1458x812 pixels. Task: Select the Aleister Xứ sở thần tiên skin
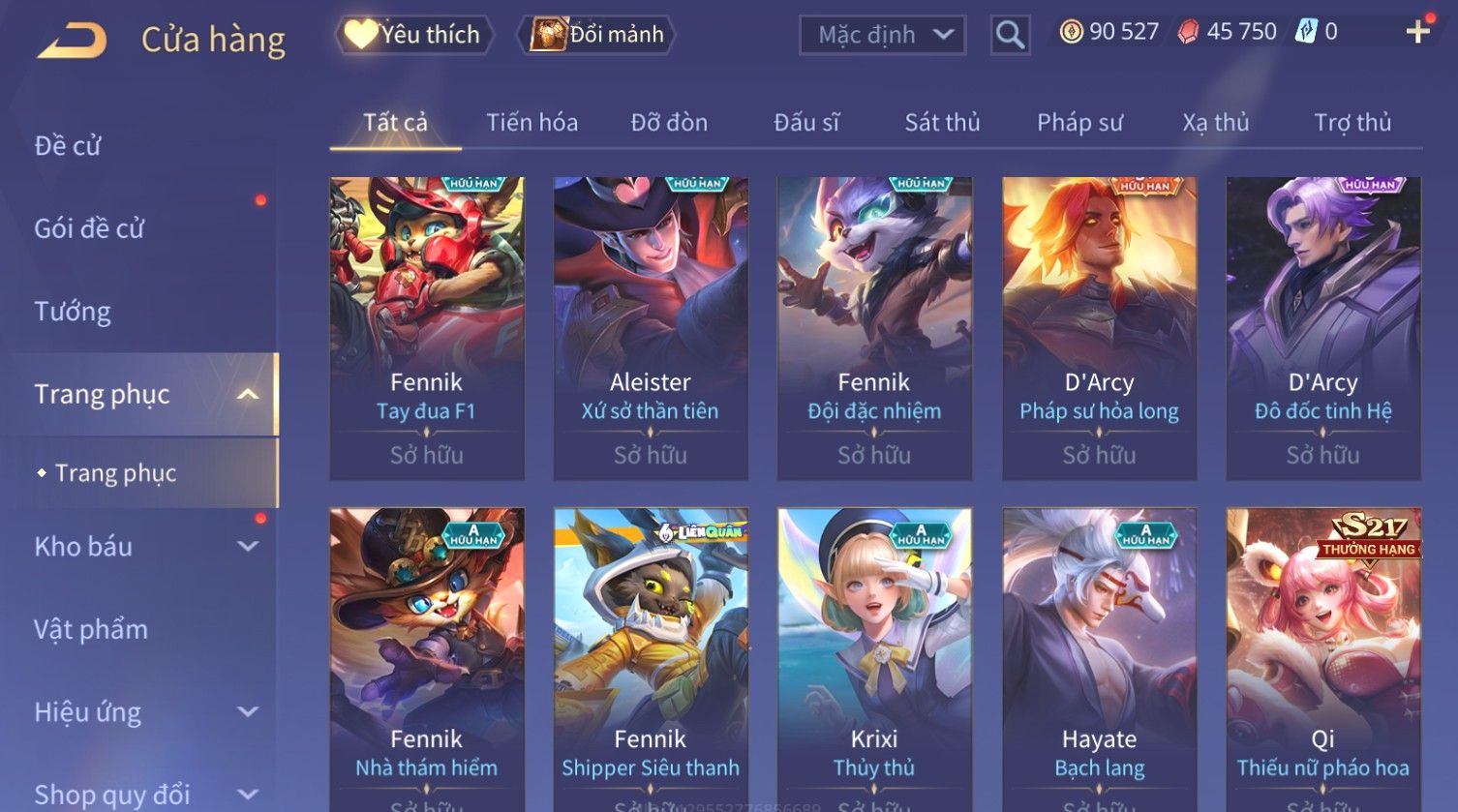point(651,328)
